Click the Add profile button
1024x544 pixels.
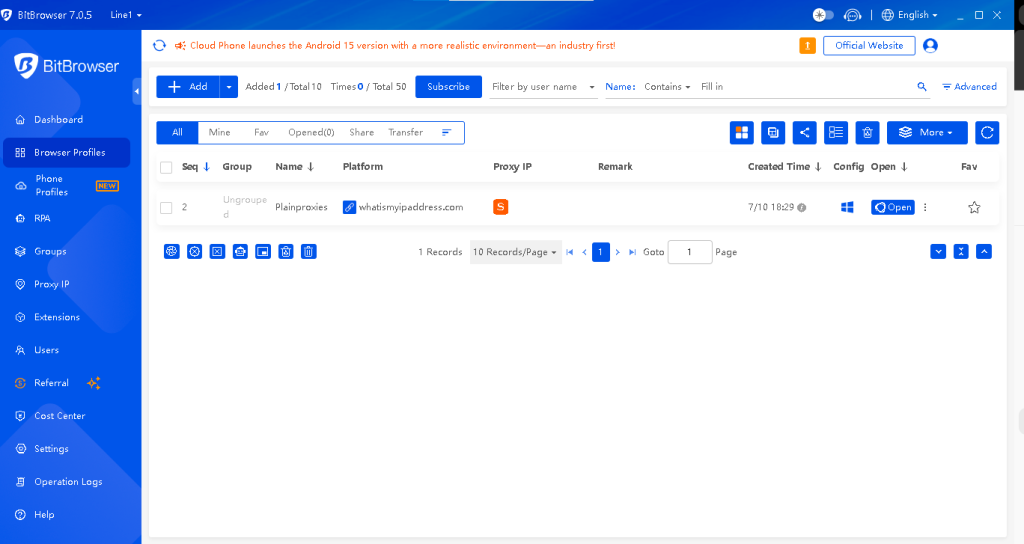[x=188, y=87]
